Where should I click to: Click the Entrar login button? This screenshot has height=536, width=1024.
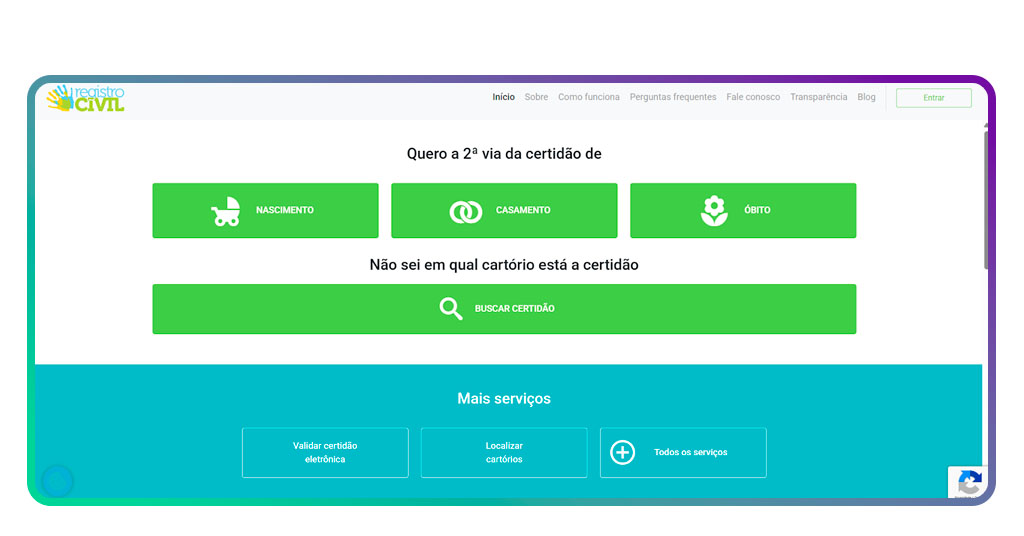933,97
